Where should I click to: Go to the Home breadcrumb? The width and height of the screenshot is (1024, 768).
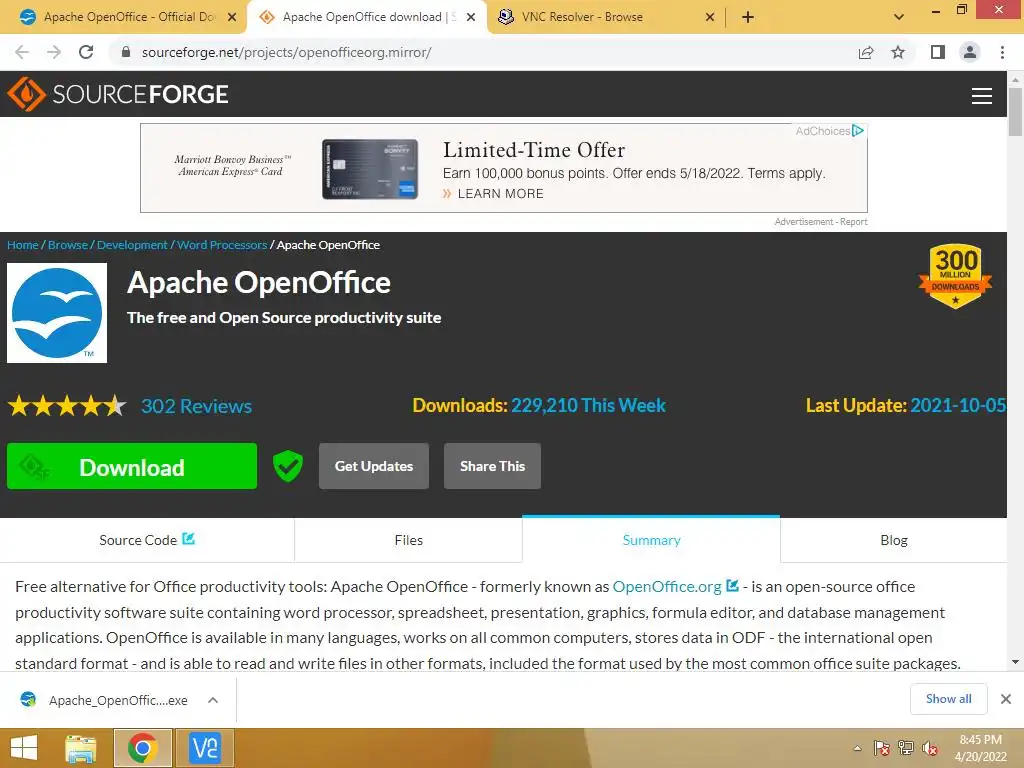[x=23, y=245]
